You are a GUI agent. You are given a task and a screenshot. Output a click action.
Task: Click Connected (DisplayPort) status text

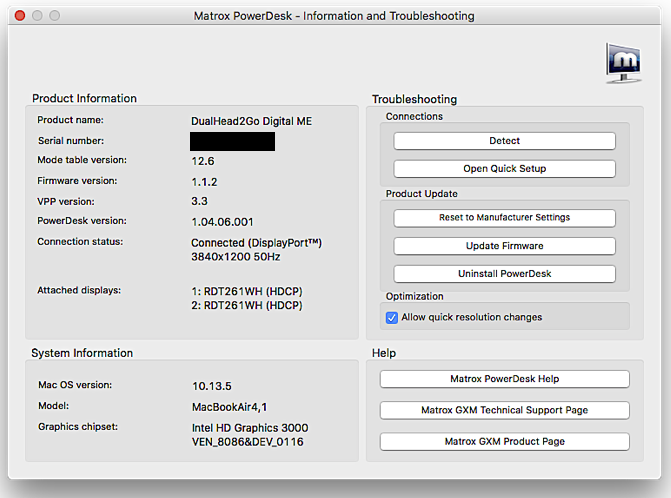[256, 243]
